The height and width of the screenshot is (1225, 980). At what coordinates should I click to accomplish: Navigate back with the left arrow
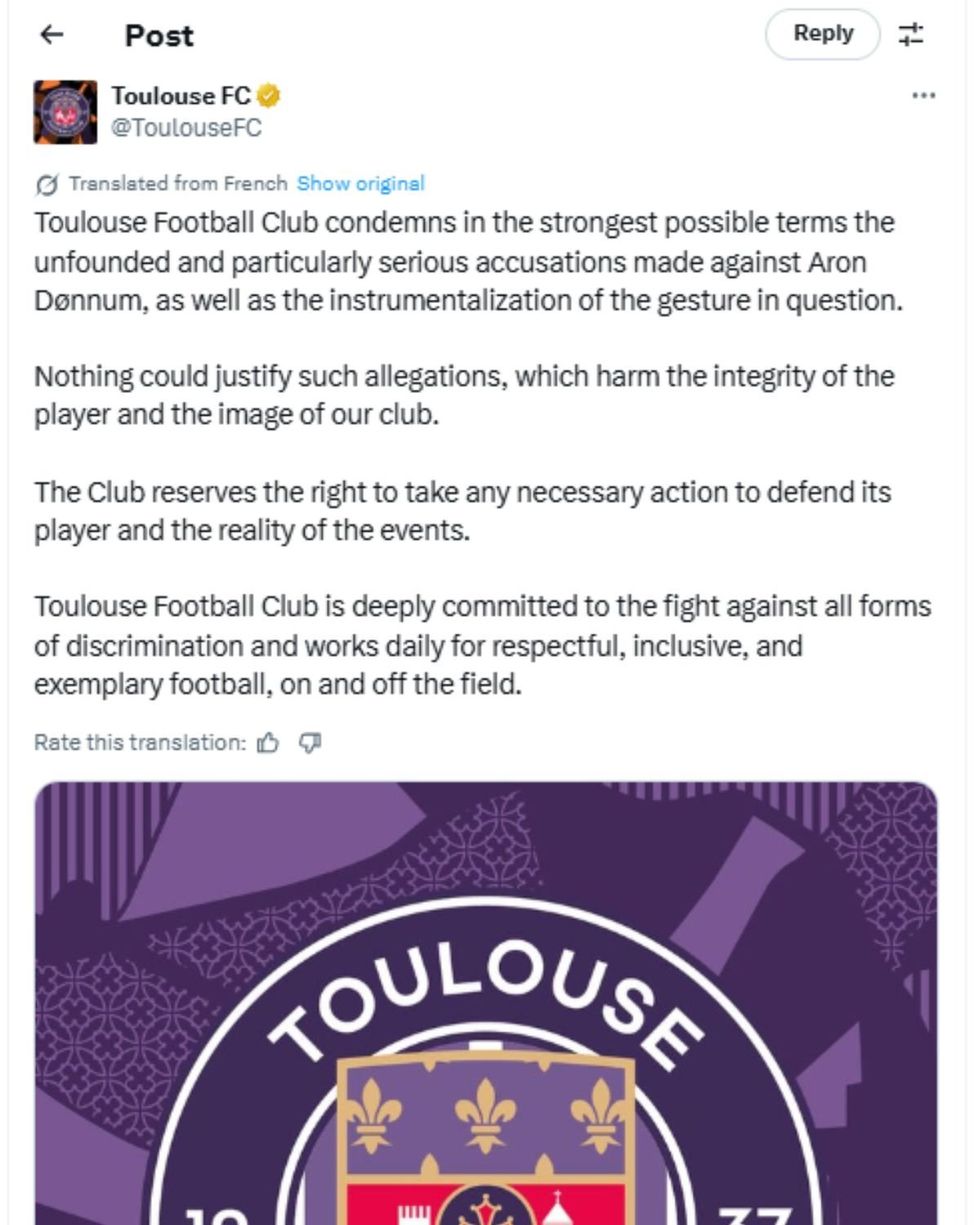tap(50, 35)
